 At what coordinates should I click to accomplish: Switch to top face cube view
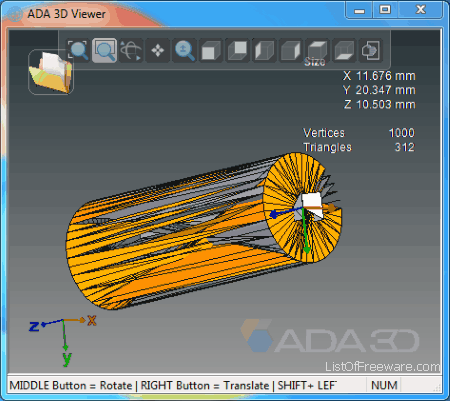point(317,51)
